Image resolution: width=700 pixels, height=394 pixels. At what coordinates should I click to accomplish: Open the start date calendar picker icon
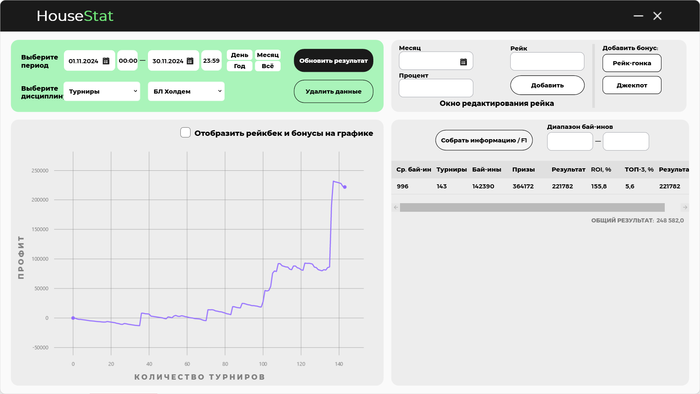tap(106, 61)
